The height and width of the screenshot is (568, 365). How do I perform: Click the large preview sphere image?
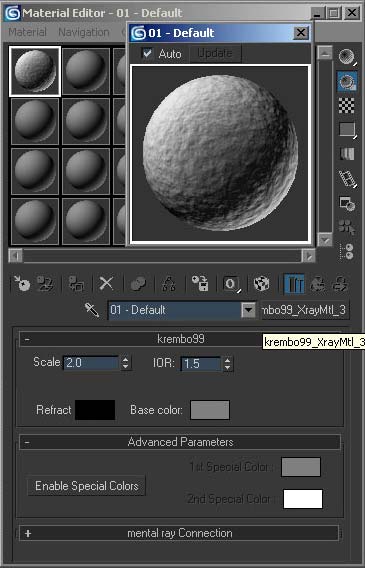click(220, 153)
